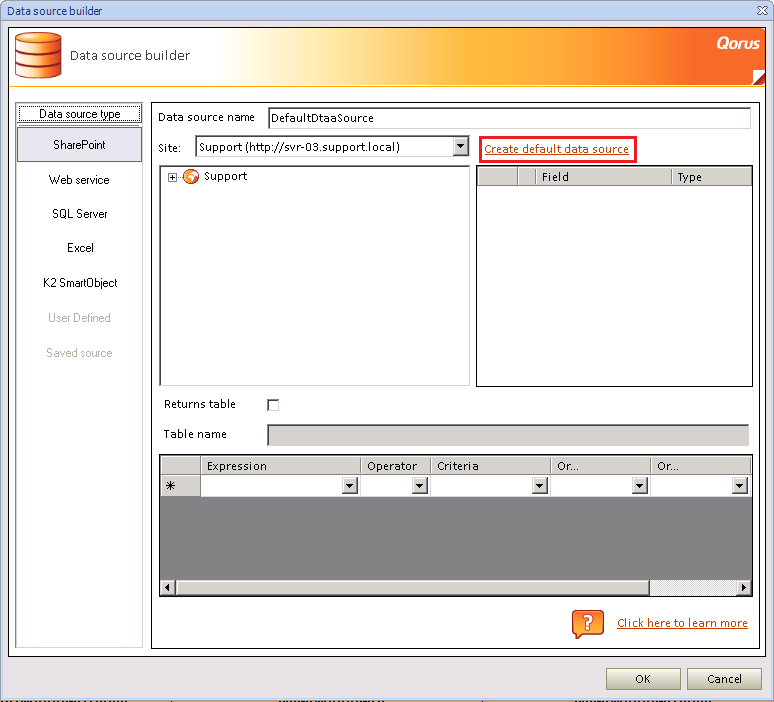Screen dimensions: 774x702
Task: Open the last Or... column dropdown
Action: [739, 486]
